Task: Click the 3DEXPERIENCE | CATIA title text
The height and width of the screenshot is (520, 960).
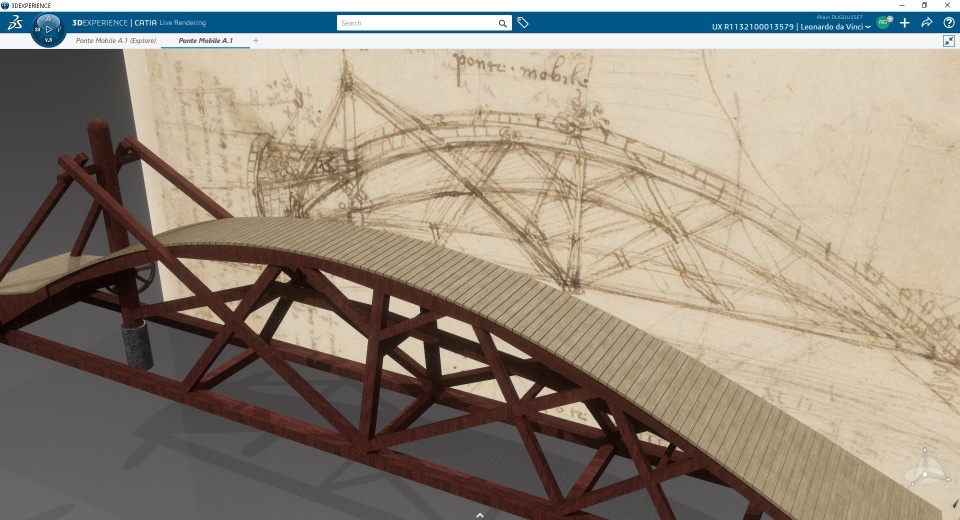Action: tap(114, 23)
